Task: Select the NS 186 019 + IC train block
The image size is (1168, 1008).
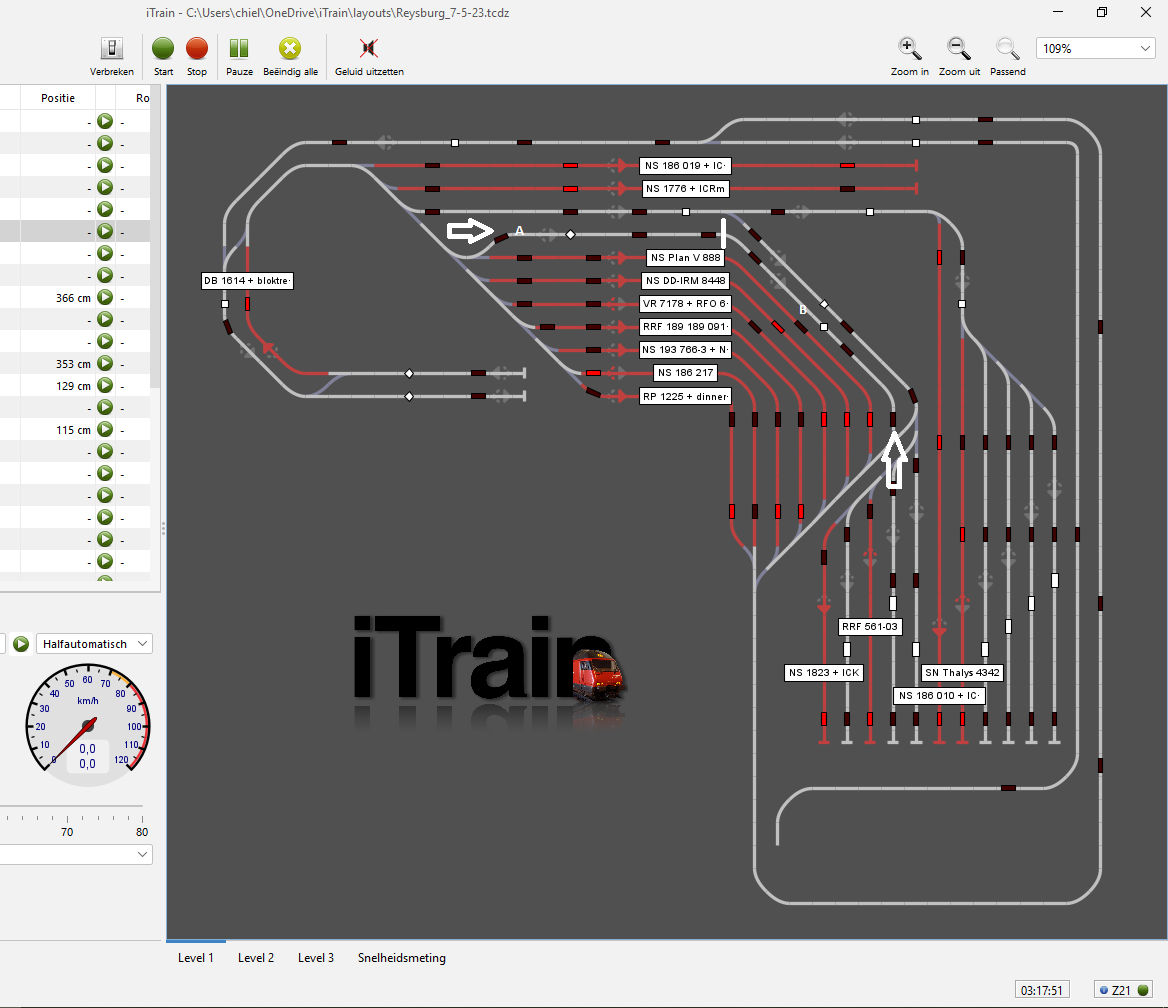Action: point(685,165)
